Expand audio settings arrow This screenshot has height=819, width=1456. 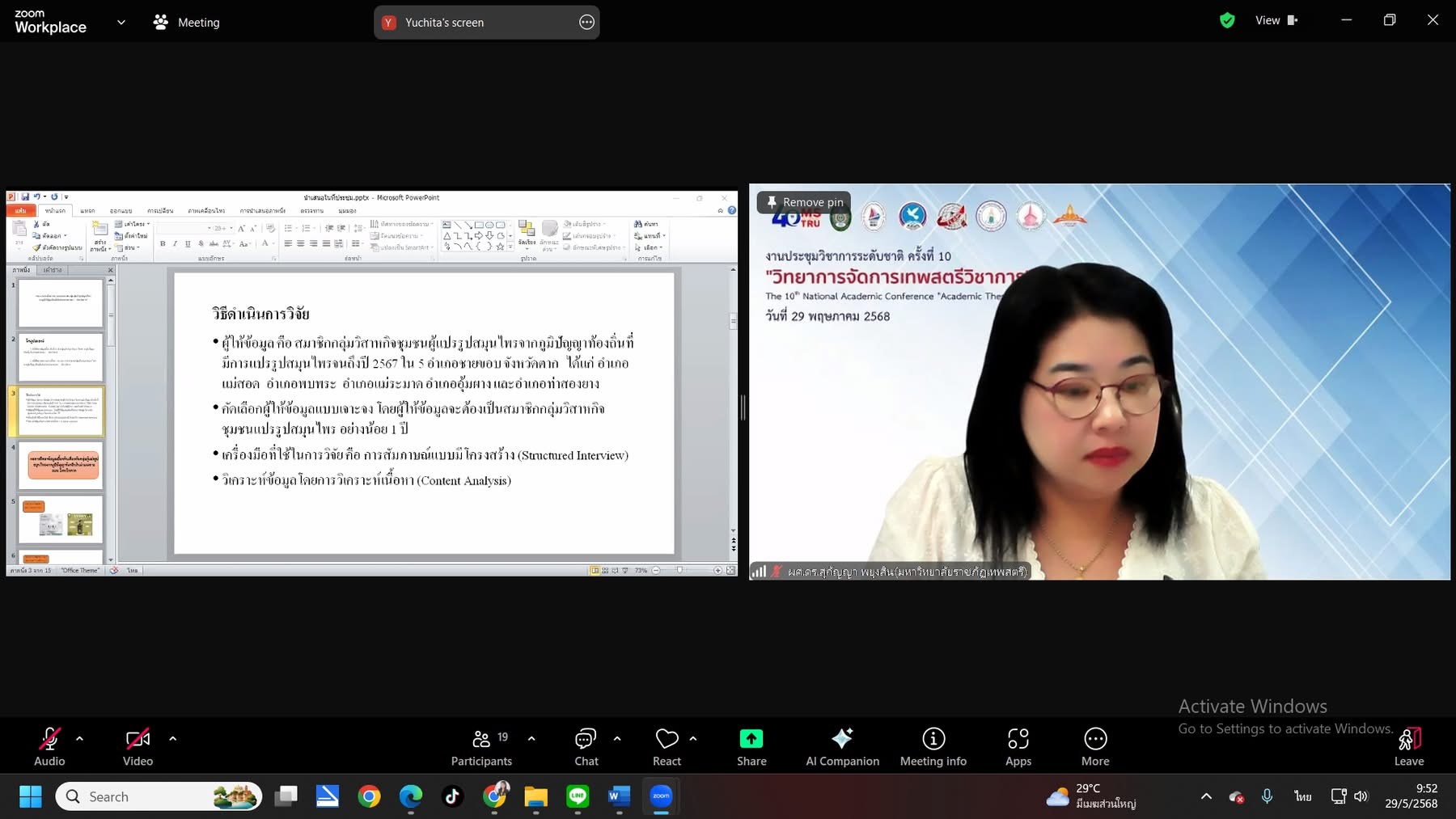[x=79, y=738]
